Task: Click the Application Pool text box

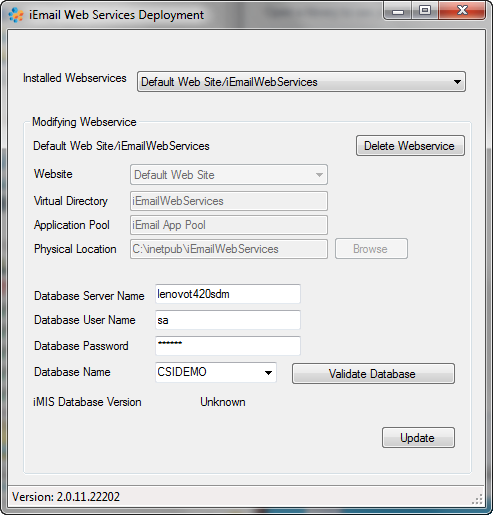Action: pyautogui.click(x=229, y=225)
